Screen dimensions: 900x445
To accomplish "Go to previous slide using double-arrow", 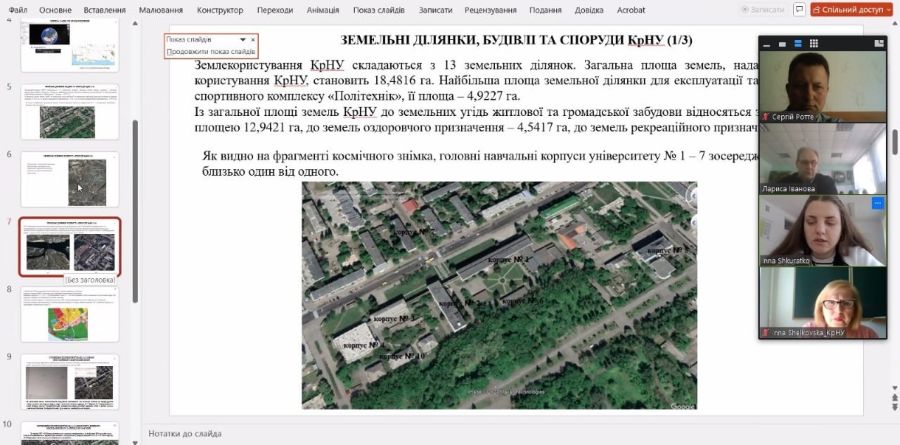I will click(894, 397).
